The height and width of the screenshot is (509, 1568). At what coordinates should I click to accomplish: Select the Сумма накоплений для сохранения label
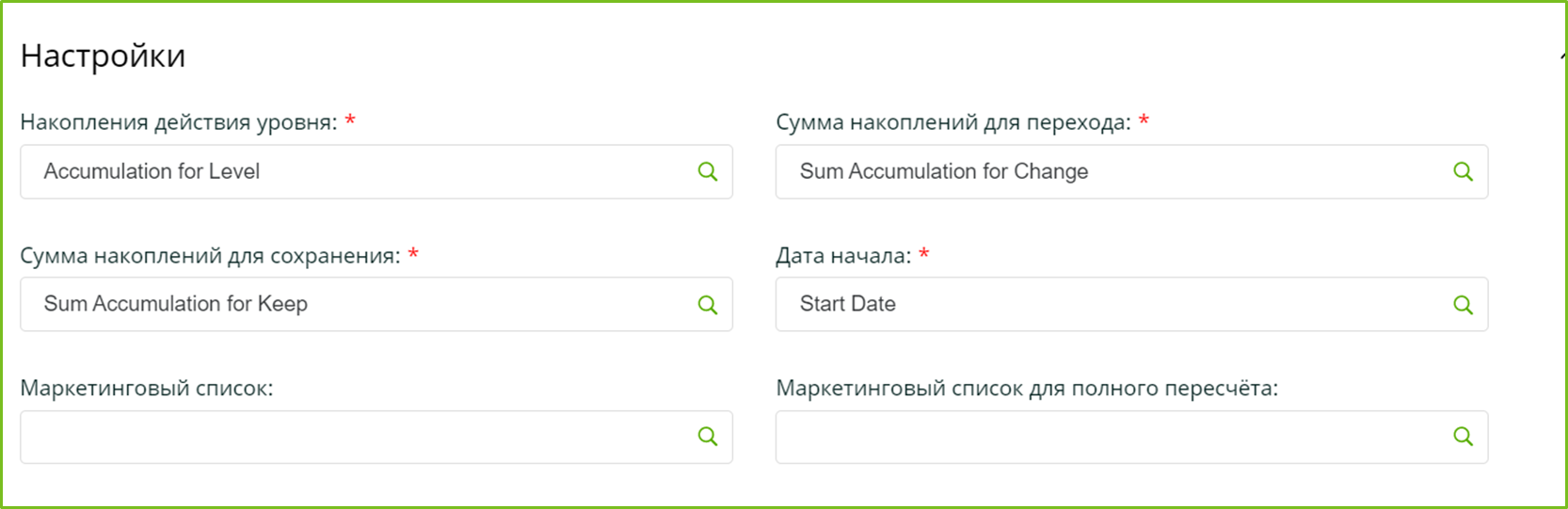[210, 256]
